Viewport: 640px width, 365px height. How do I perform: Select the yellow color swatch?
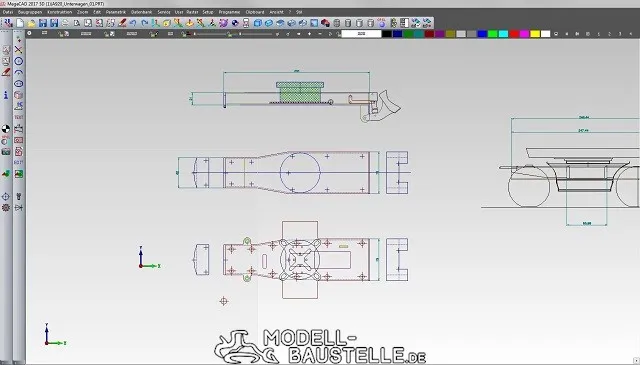(x=535, y=34)
